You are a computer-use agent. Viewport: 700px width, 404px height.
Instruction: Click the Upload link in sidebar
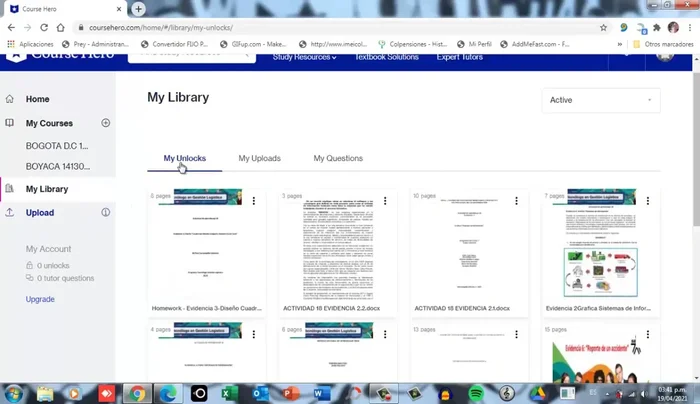[40, 213]
